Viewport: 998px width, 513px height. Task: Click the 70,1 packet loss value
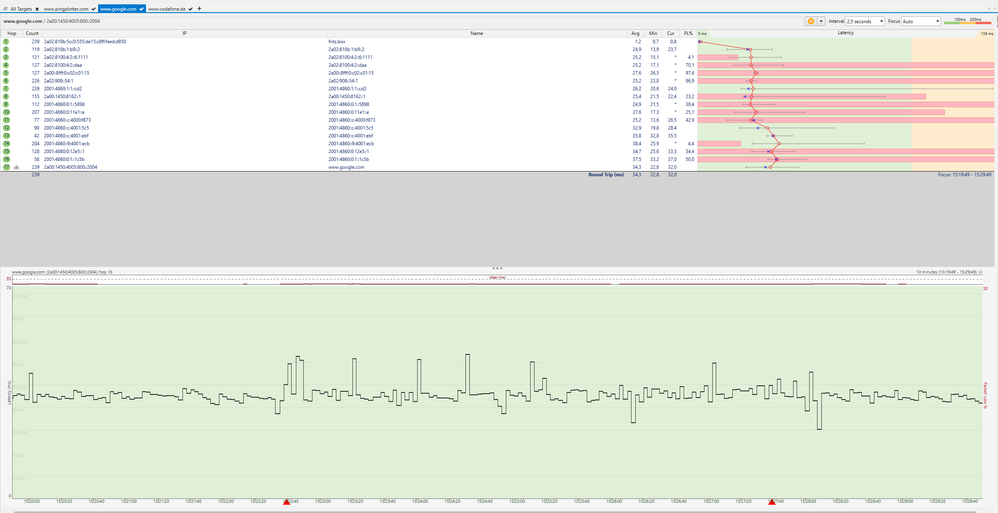(x=689, y=65)
